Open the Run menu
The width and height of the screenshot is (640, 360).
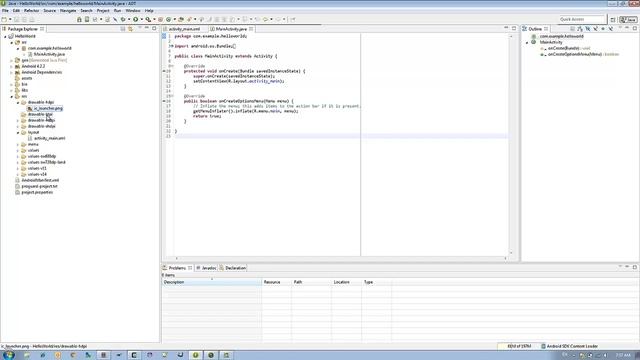pyautogui.click(x=118, y=11)
